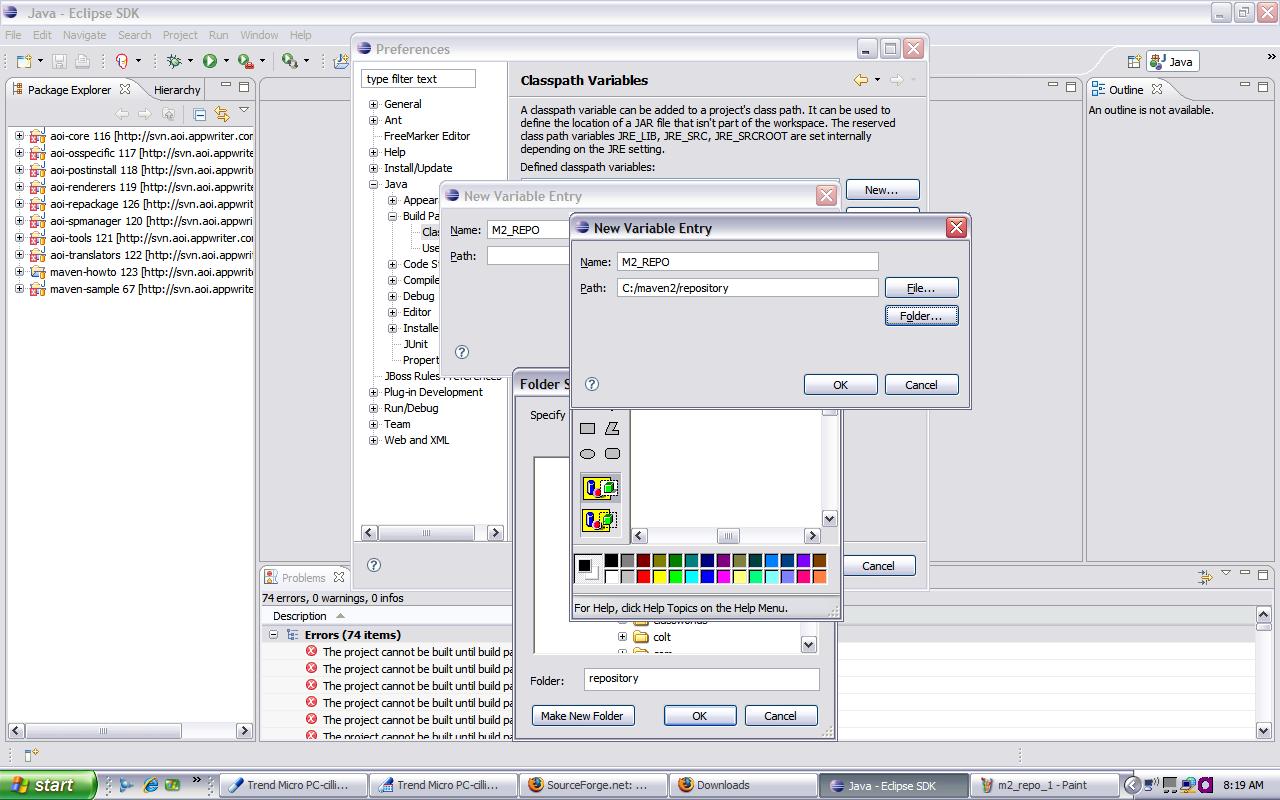Collapse the Errors (74 items) group
This screenshot has height=800, width=1280.
pos(273,635)
